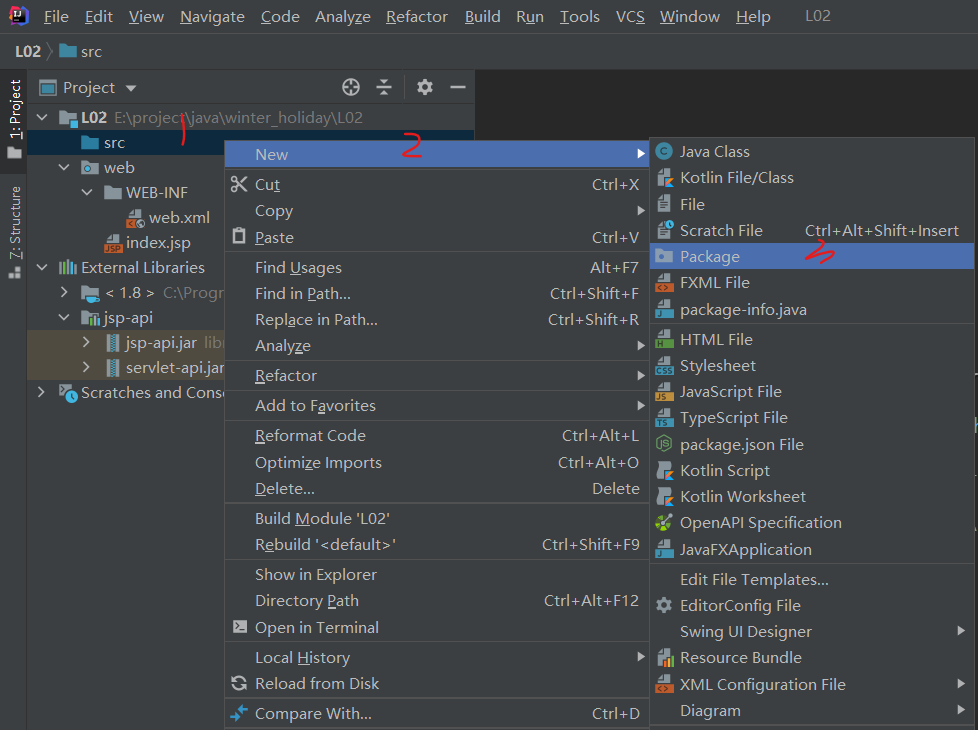This screenshot has width=978, height=730.
Task: Click the Package folder icon
Action: point(664,256)
